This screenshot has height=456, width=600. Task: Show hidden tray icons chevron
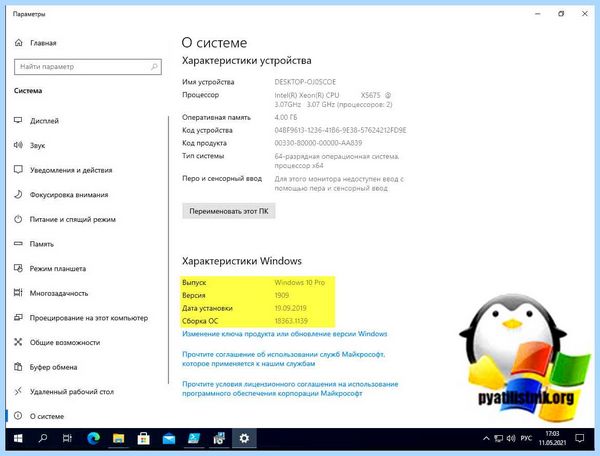tap(486, 438)
